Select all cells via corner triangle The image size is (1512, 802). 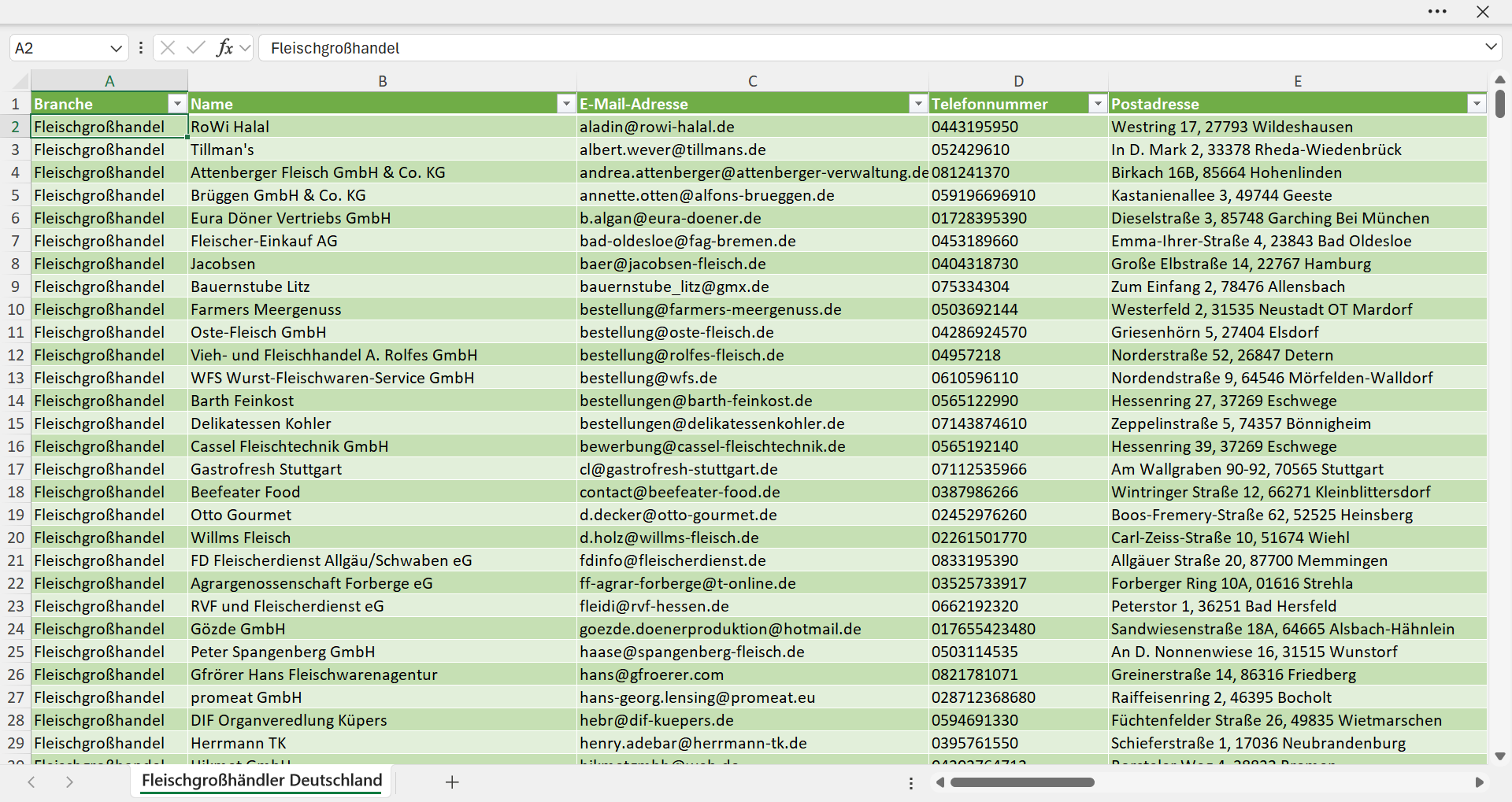tap(20, 81)
